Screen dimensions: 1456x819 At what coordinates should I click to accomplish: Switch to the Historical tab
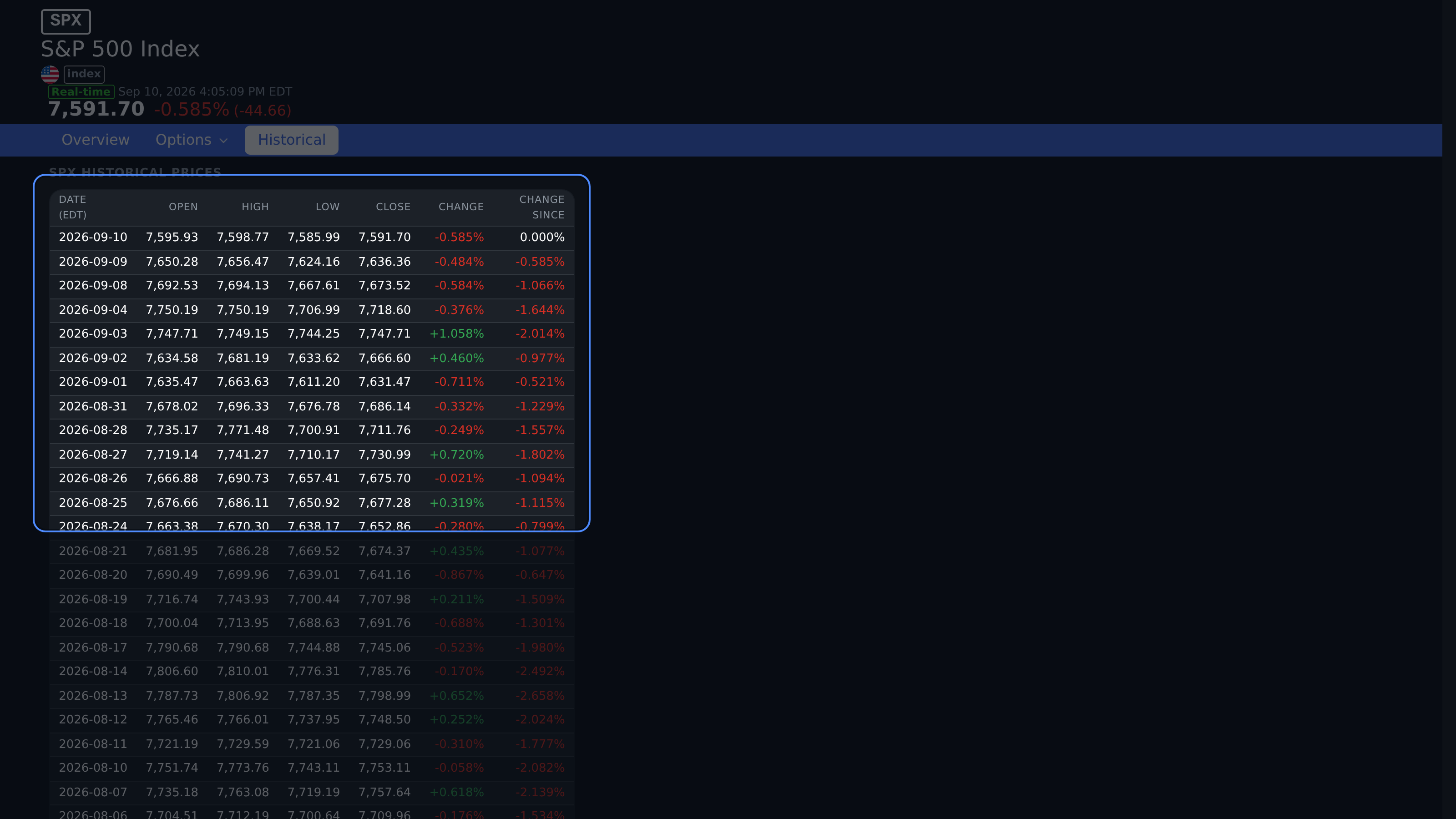292,140
